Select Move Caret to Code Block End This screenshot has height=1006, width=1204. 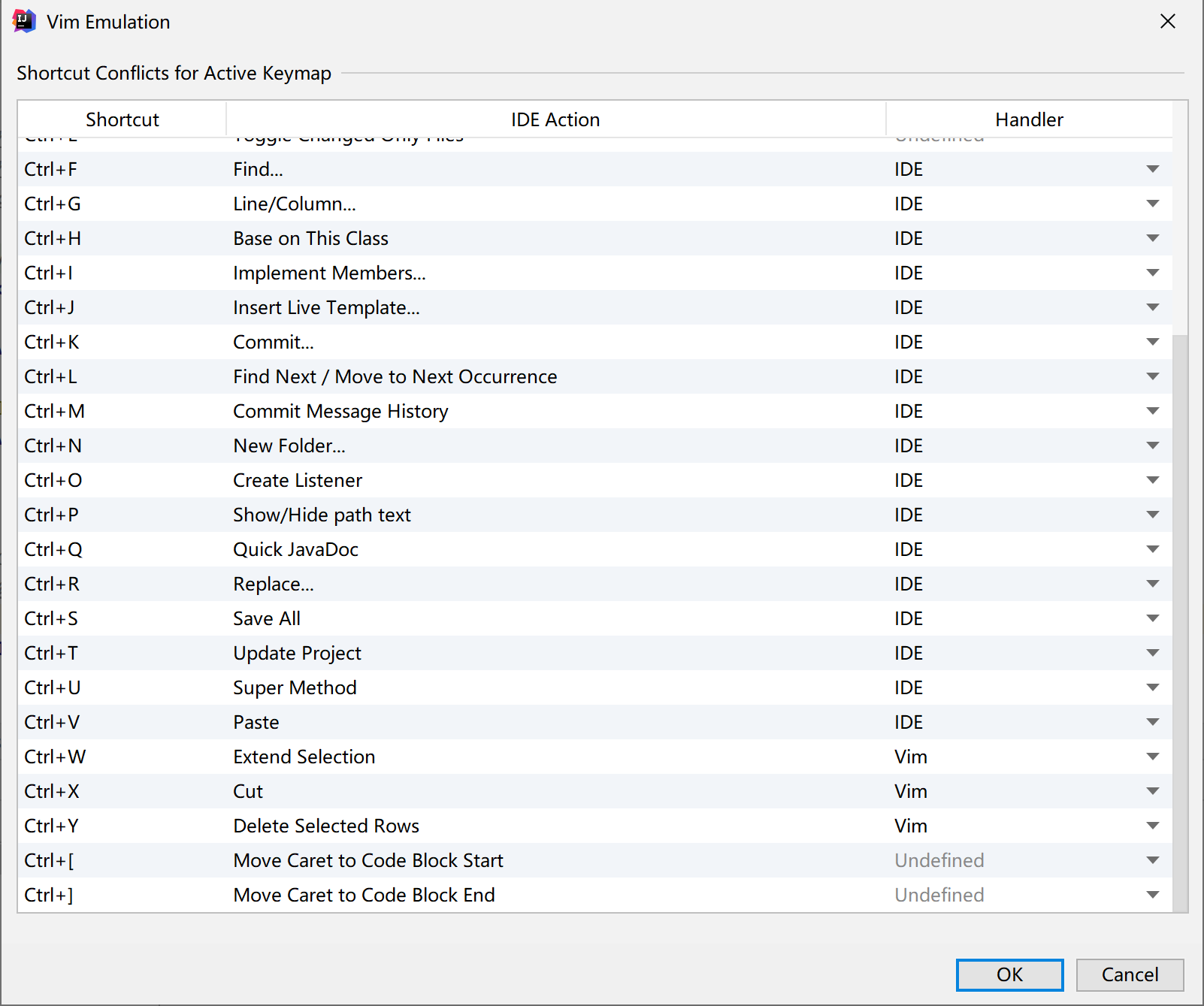click(595, 895)
